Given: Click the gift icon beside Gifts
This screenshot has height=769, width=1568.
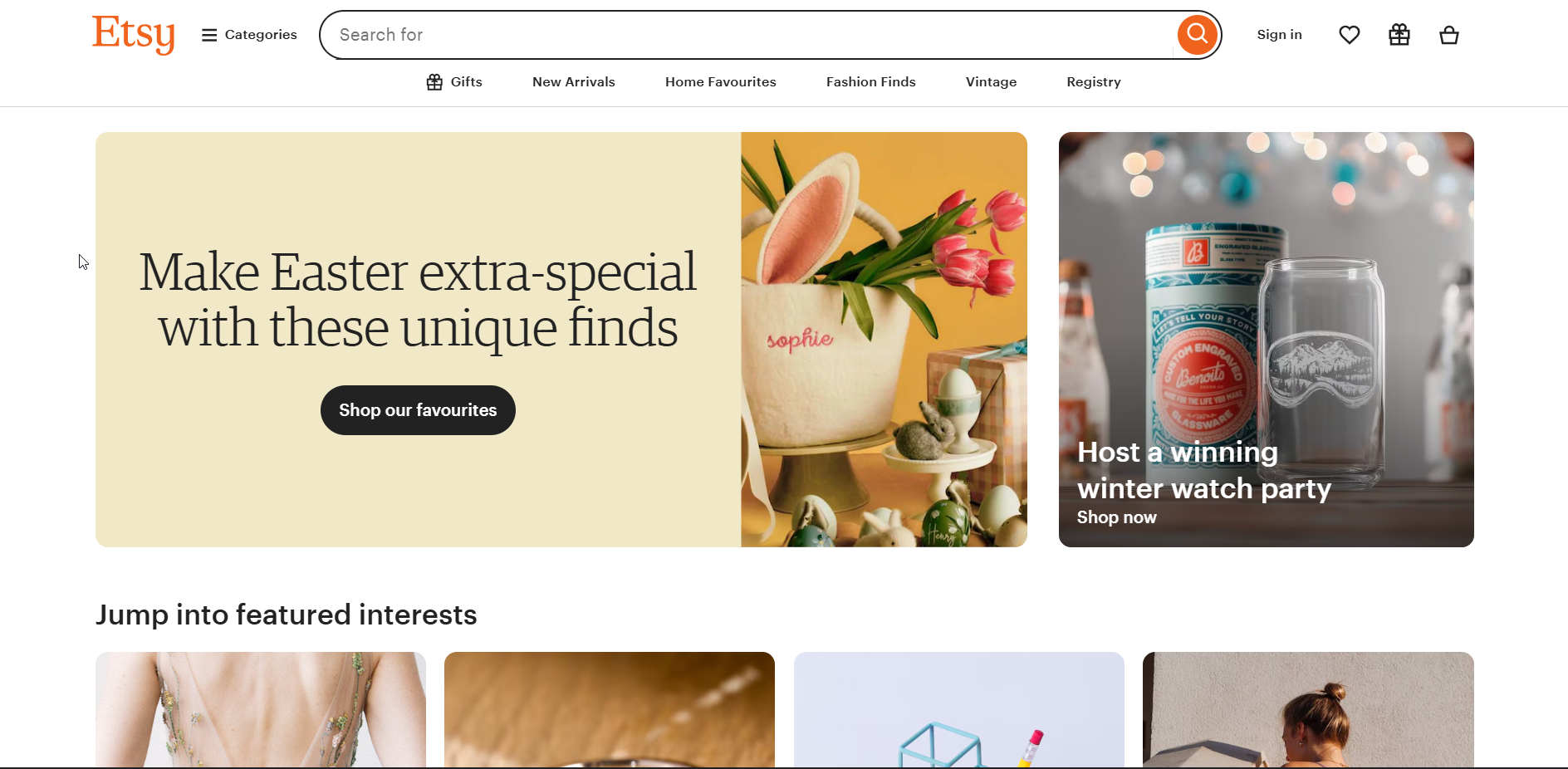Looking at the screenshot, I should [434, 82].
